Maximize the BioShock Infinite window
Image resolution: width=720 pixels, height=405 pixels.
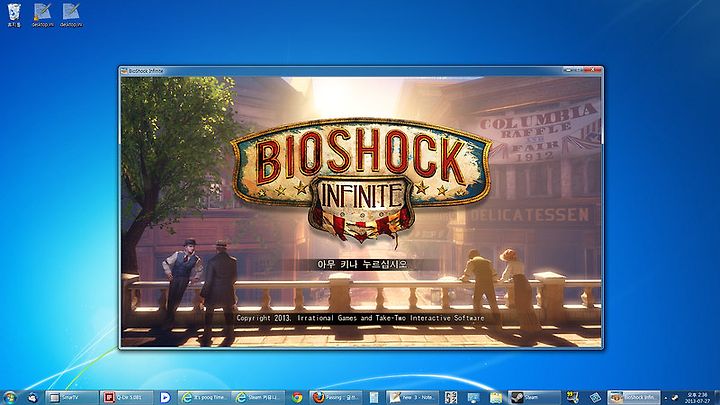click(x=579, y=70)
